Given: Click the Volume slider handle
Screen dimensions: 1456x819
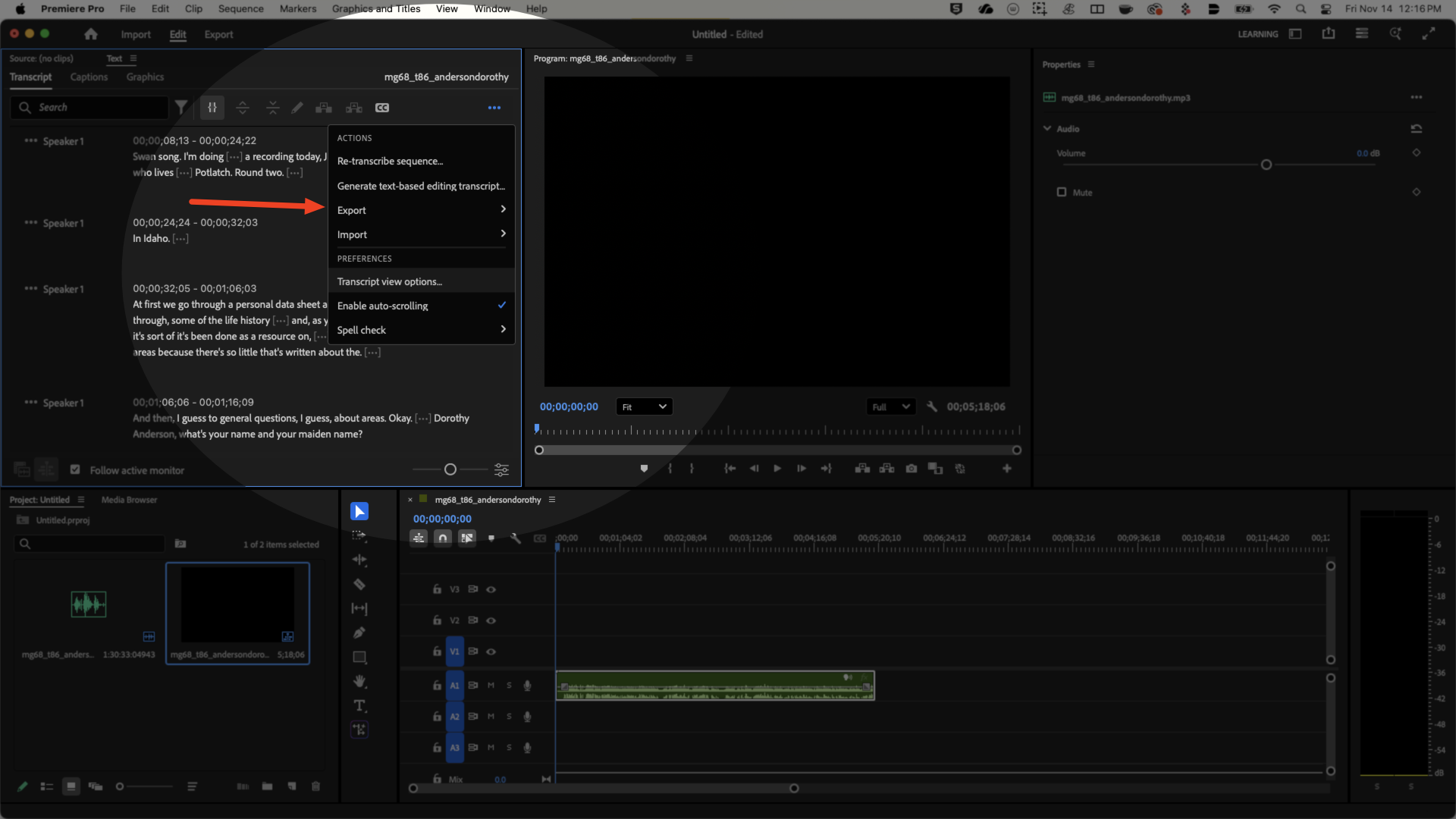Looking at the screenshot, I should point(1266,165).
